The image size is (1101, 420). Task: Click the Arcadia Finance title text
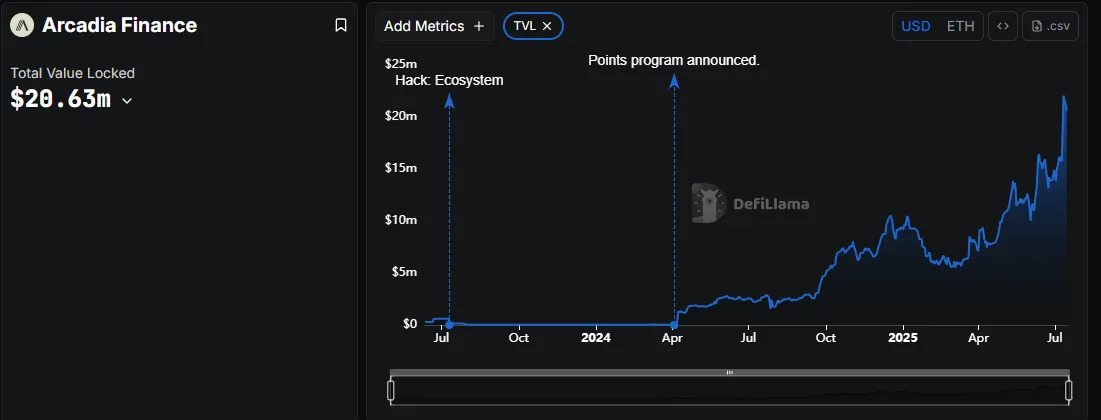pyautogui.click(x=119, y=25)
